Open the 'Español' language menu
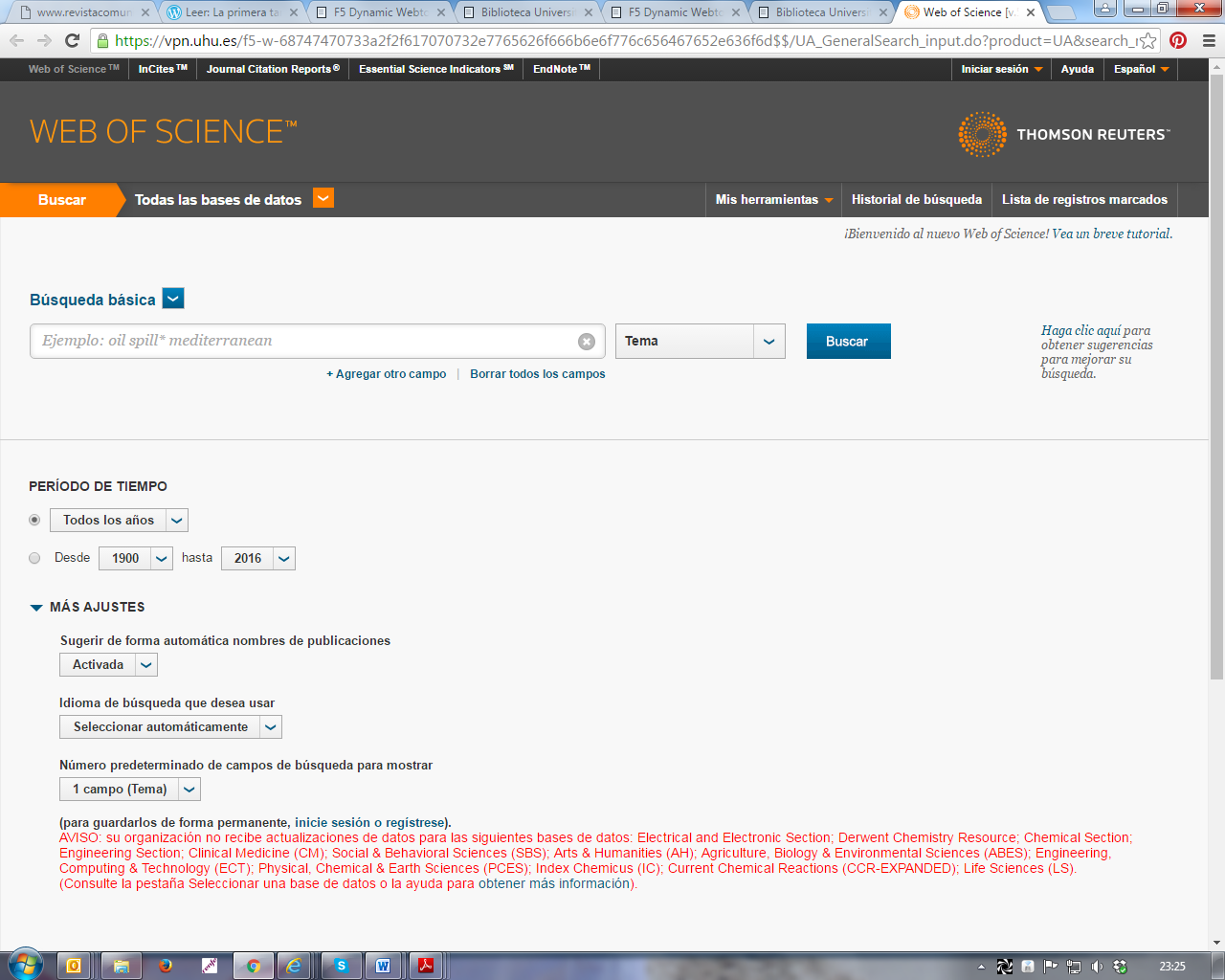 [x=1141, y=69]
